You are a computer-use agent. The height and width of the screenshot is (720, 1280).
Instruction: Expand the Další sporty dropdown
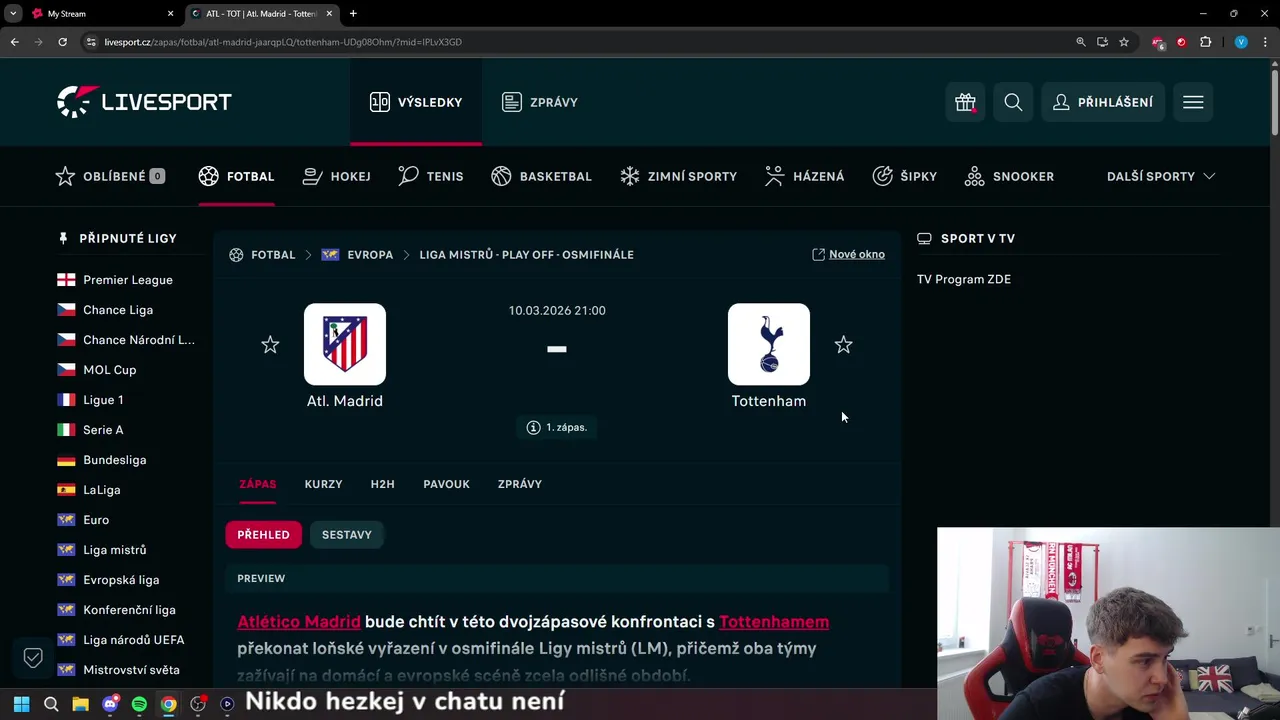click(1161, 176)
